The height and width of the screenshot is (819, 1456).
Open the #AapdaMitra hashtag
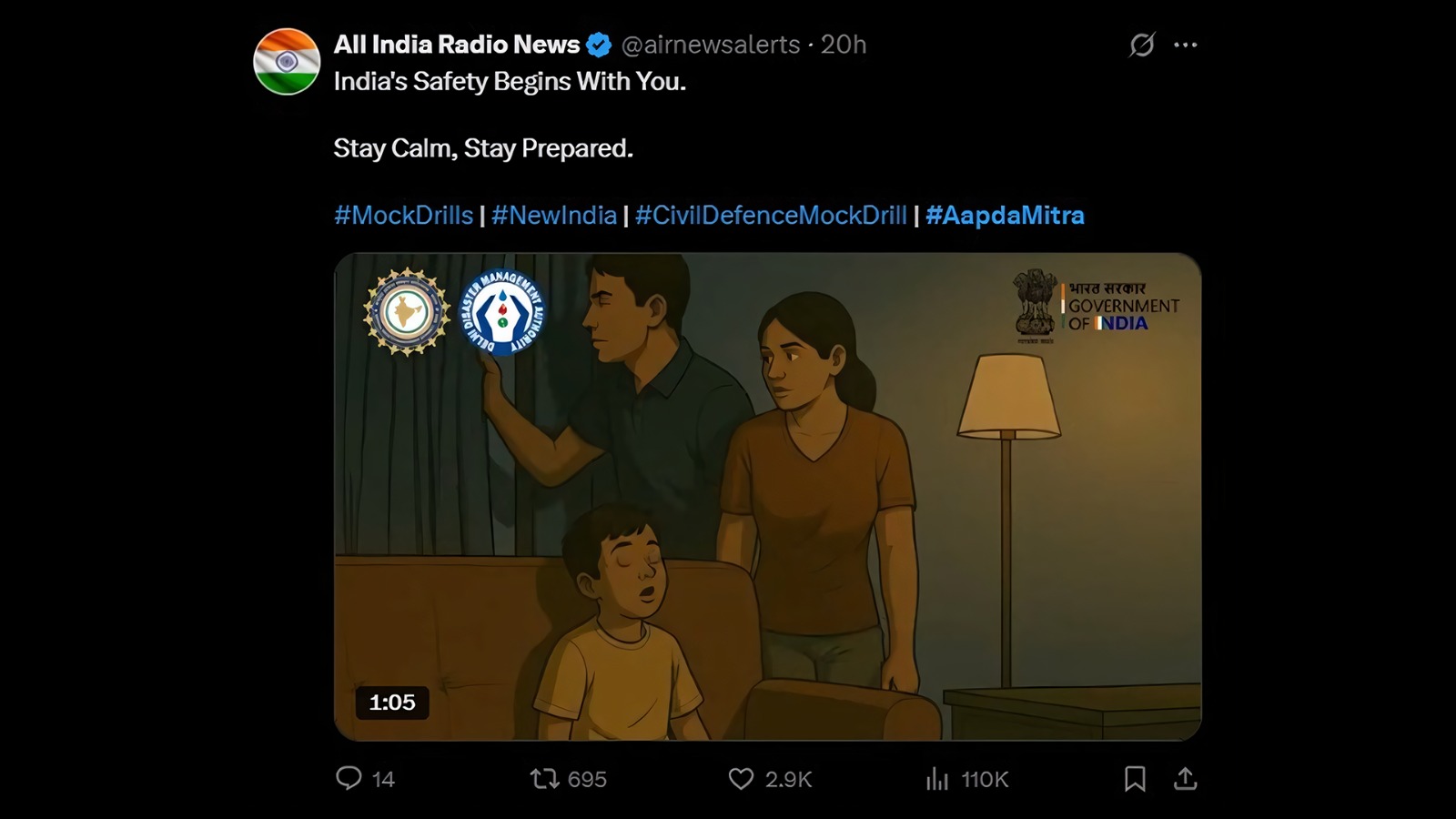[x=1005, y=216]
